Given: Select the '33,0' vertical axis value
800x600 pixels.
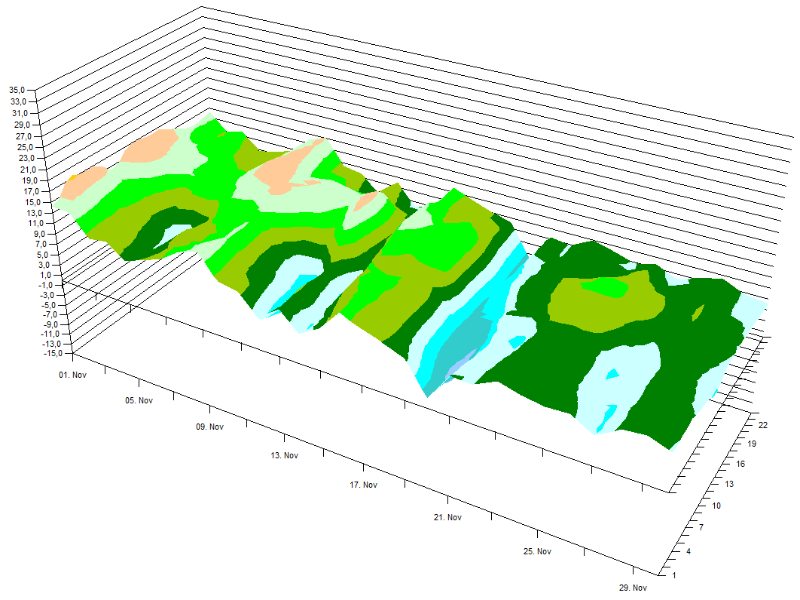Looking at the screenshot, I should [18, 102].
